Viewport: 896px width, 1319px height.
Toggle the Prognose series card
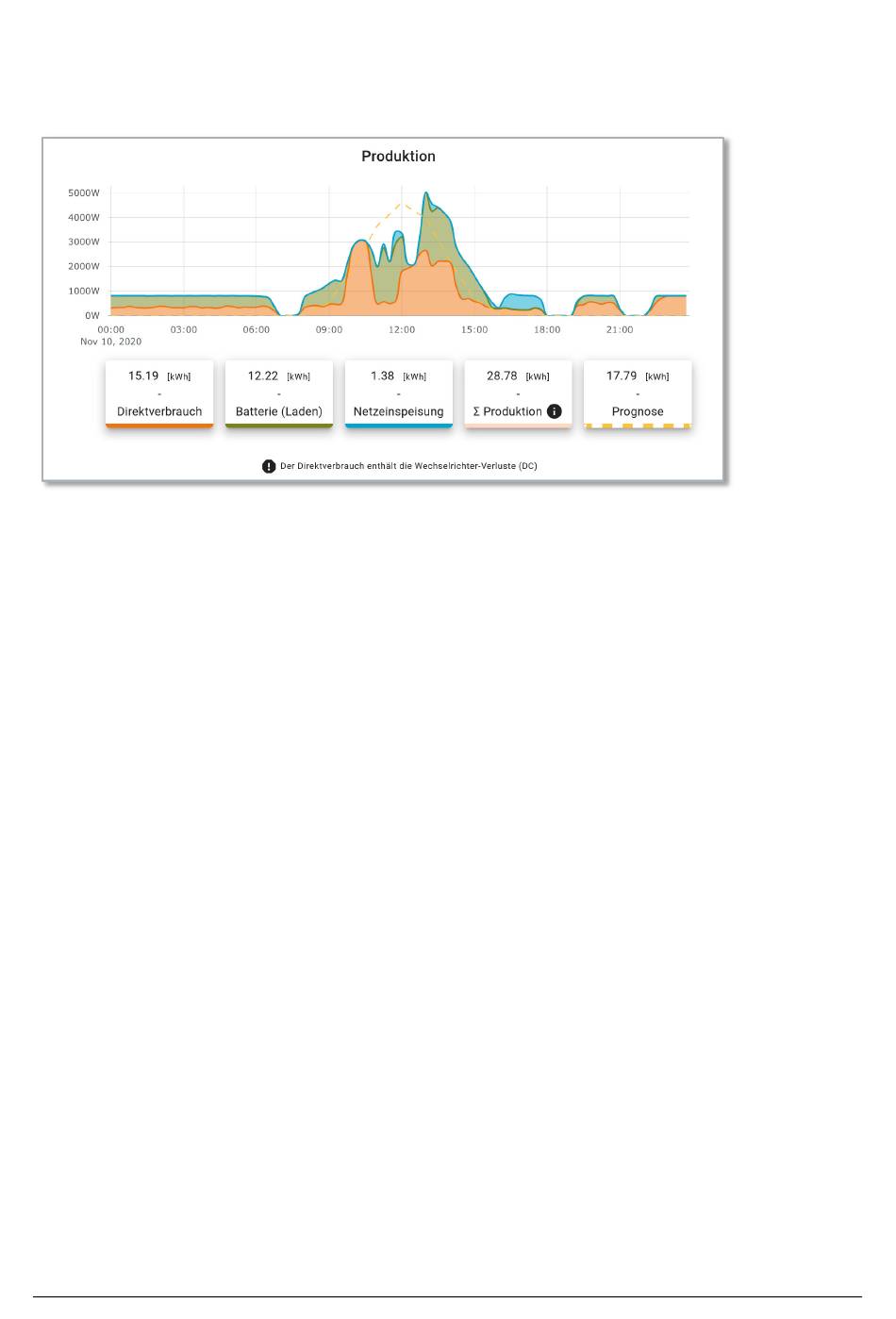pos(638,394)
